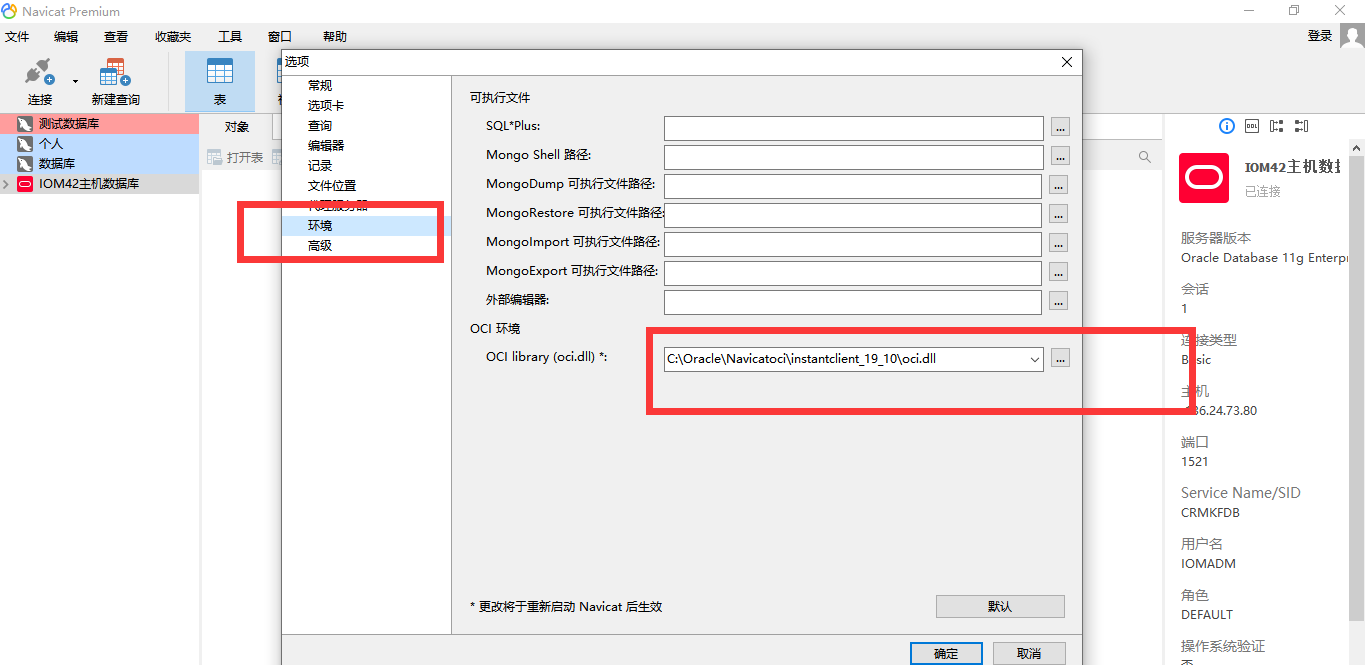The width and height of the screenshot is (1365, 665).
Task: Open the 工具 menu
Action: (229, 36)
